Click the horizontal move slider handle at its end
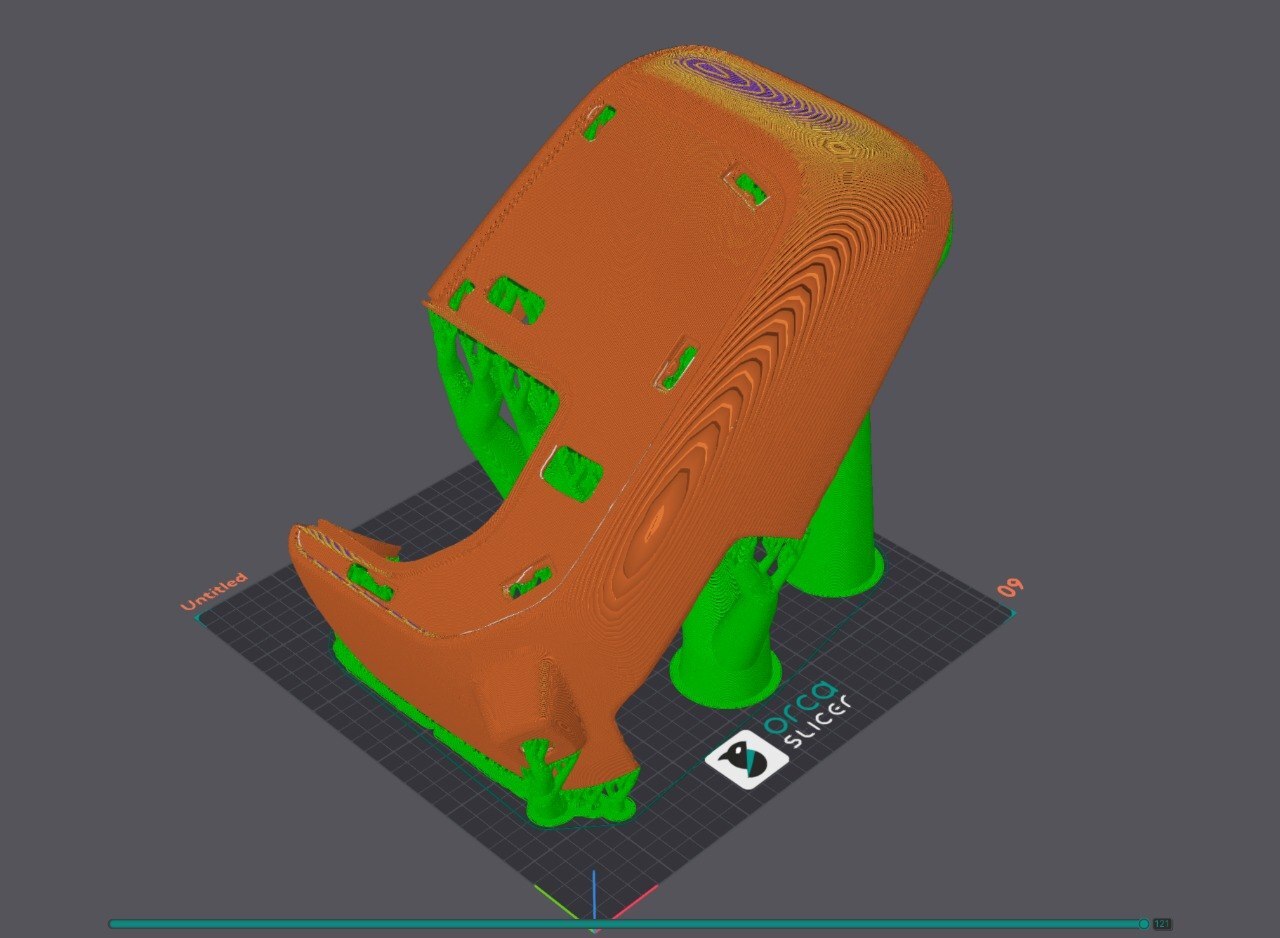 coord(1144,924)
